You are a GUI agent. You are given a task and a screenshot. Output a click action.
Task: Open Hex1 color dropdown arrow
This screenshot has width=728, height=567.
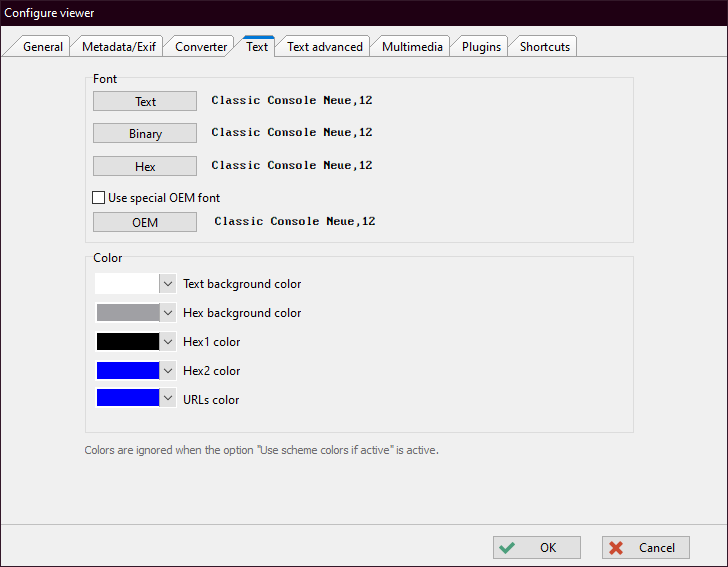tap(167, 342)
